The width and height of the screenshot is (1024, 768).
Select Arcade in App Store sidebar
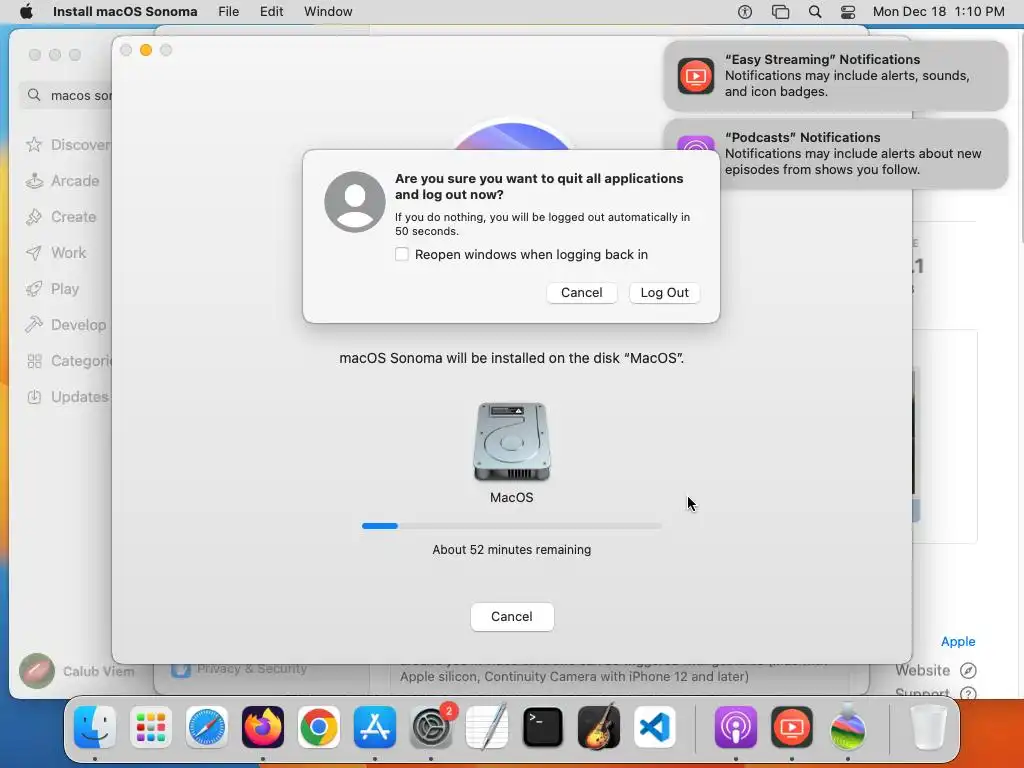click(62, 181)
